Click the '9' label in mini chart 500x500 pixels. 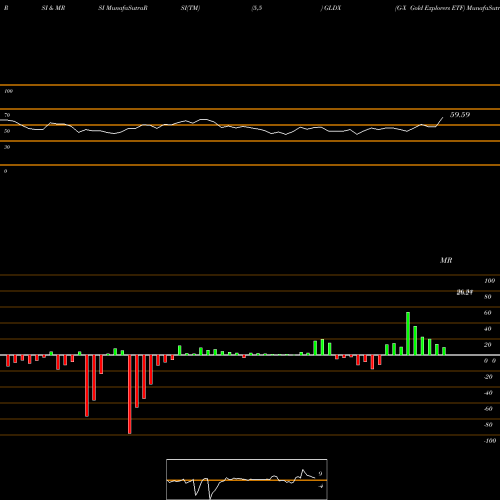click(x=320, y=474)
